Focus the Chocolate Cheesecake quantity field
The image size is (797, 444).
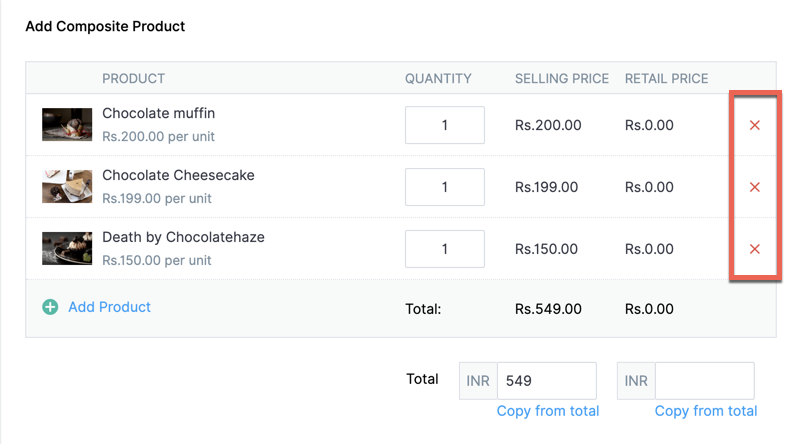coord(444,187)
